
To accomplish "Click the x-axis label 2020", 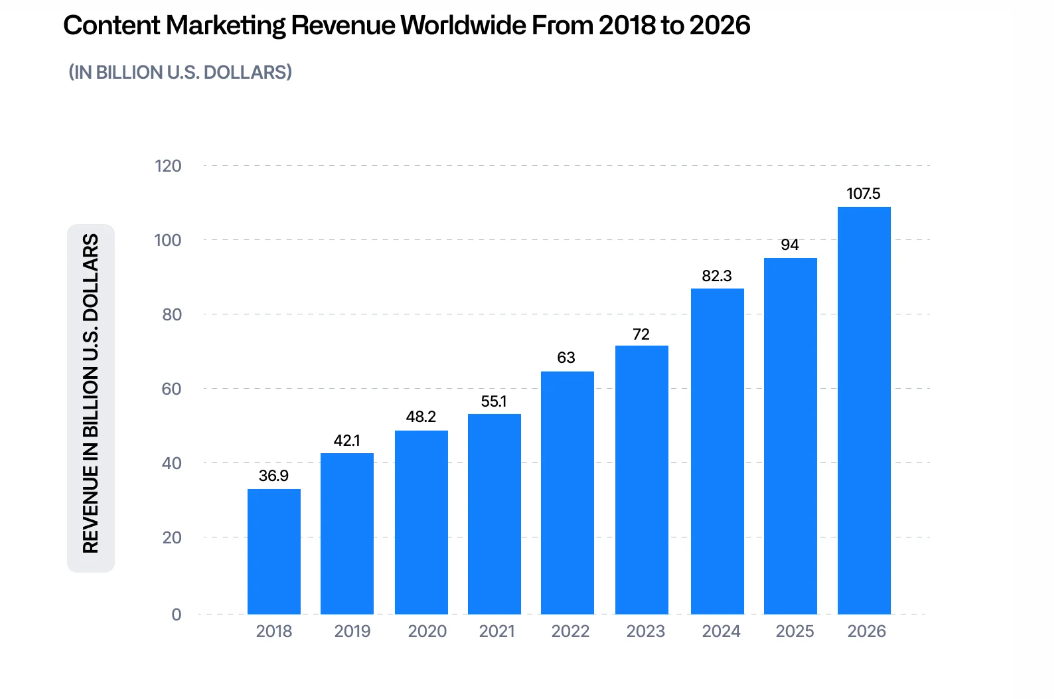I will pos(427,631).
